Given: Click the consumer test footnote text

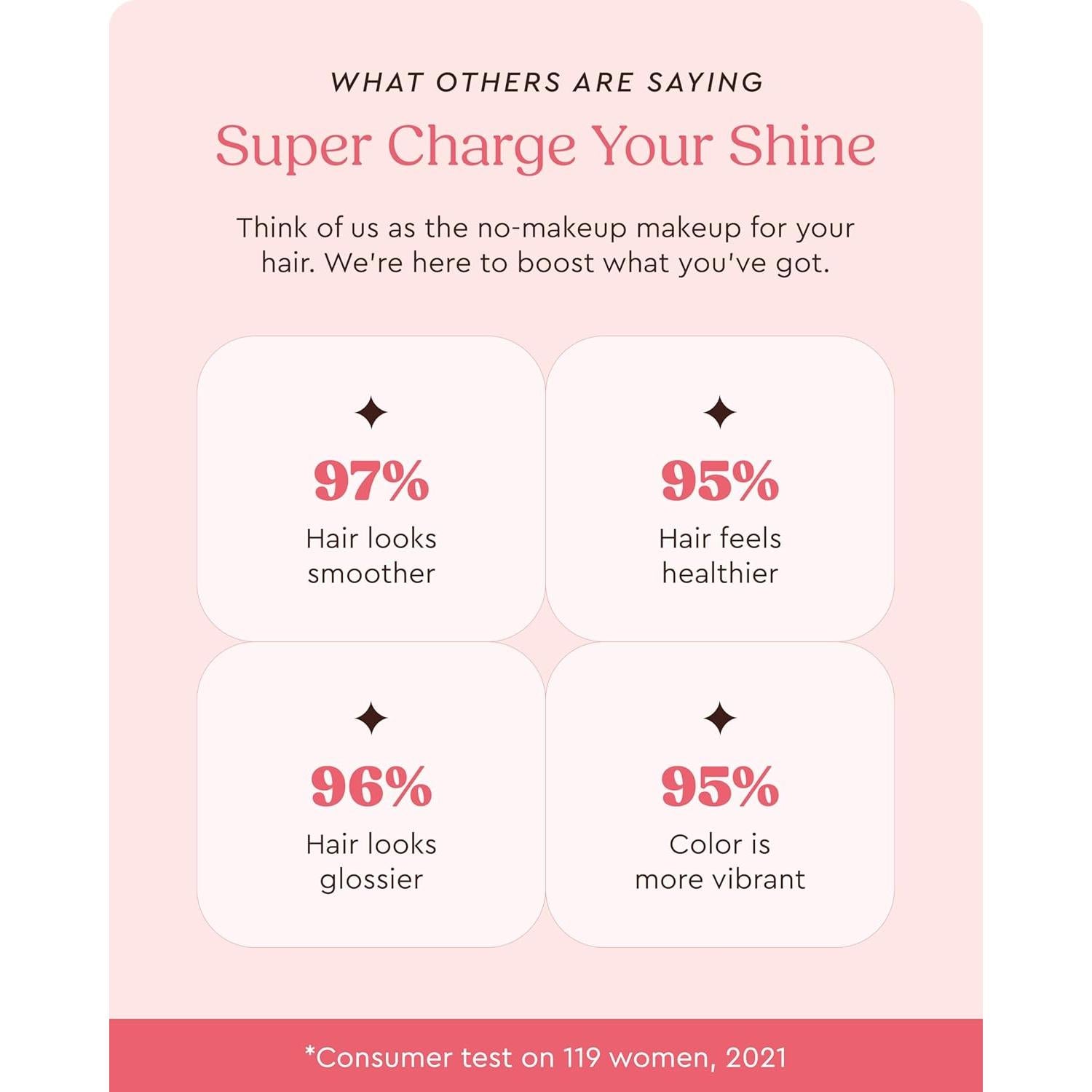Looking at the screenshot, I should click(x=545, y=1057).
